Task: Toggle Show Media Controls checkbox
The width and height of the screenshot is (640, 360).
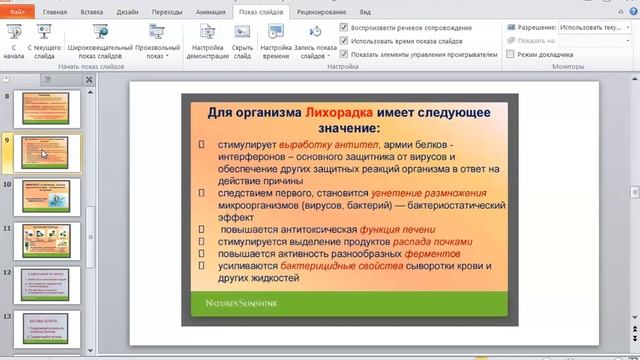Action: pyautogui.click(x=344, y=54)
